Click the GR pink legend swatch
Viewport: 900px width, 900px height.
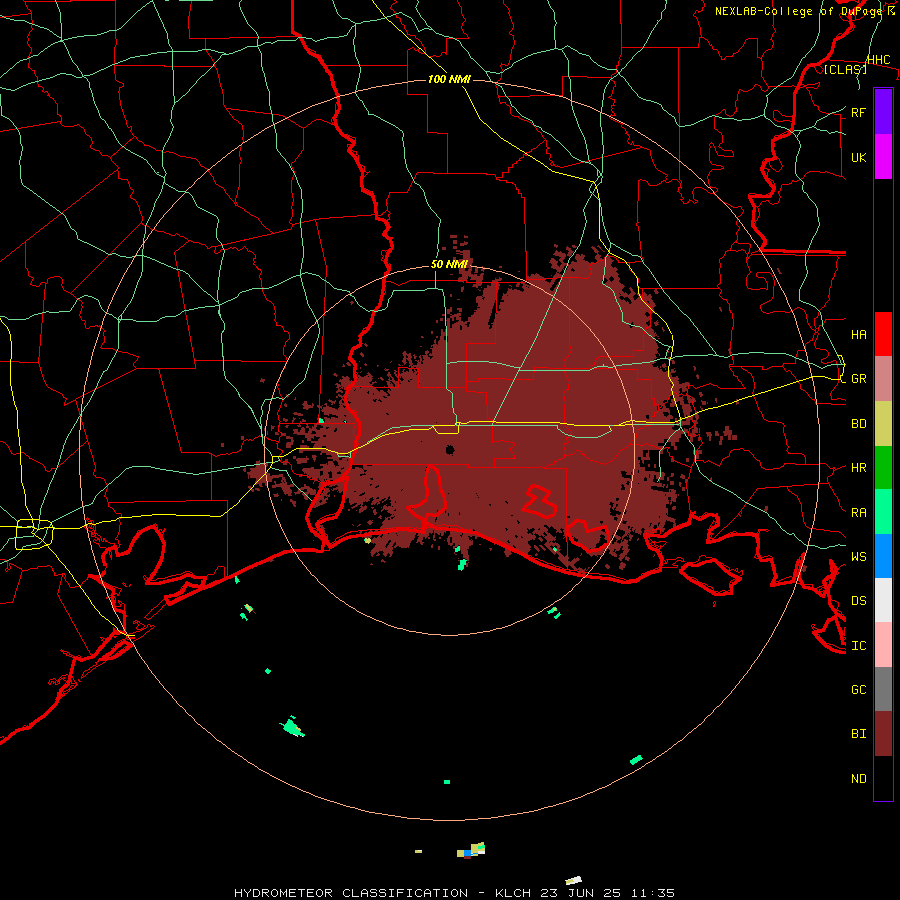(883, 379)
